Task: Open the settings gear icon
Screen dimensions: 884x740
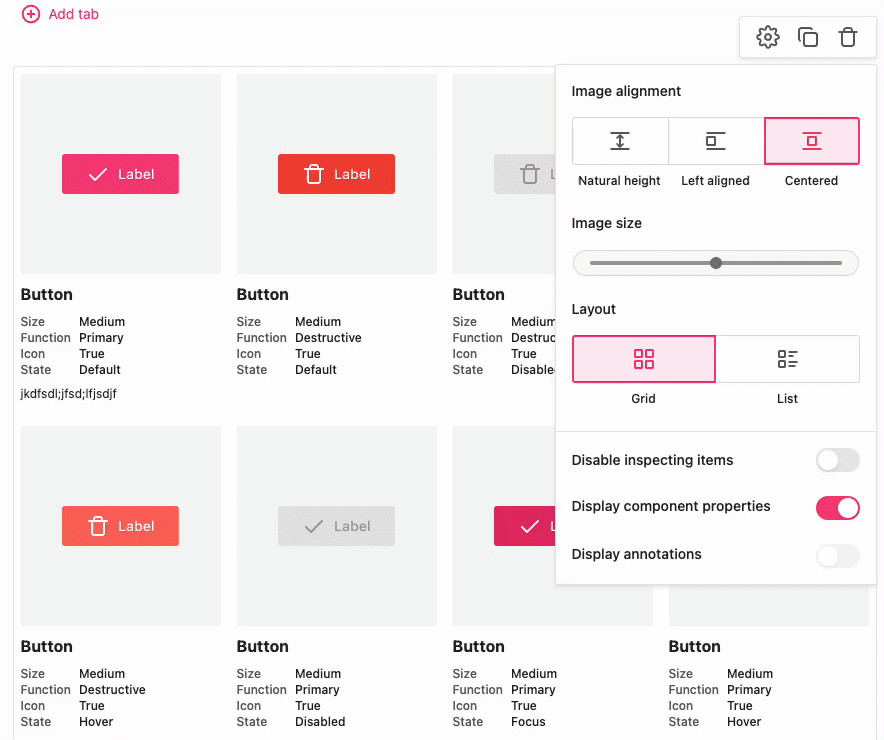Action: pyautogui.click(x=767, y=37)
